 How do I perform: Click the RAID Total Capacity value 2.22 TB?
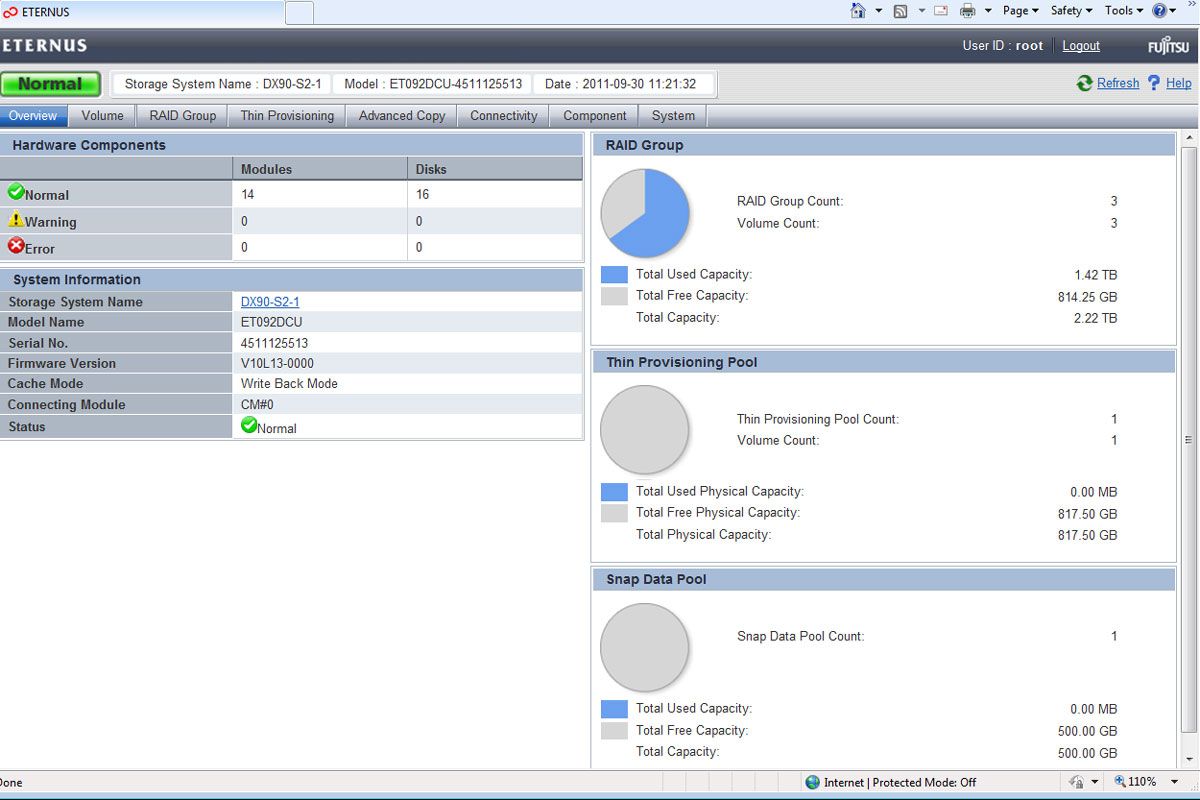tap(1096, 318)
